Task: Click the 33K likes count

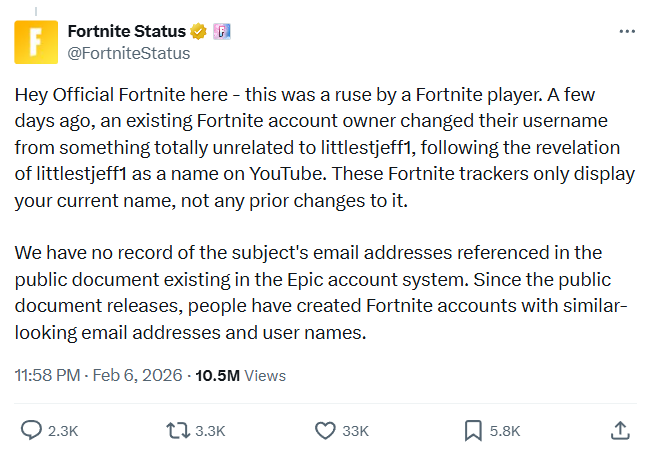Action: tap(355, 431)
